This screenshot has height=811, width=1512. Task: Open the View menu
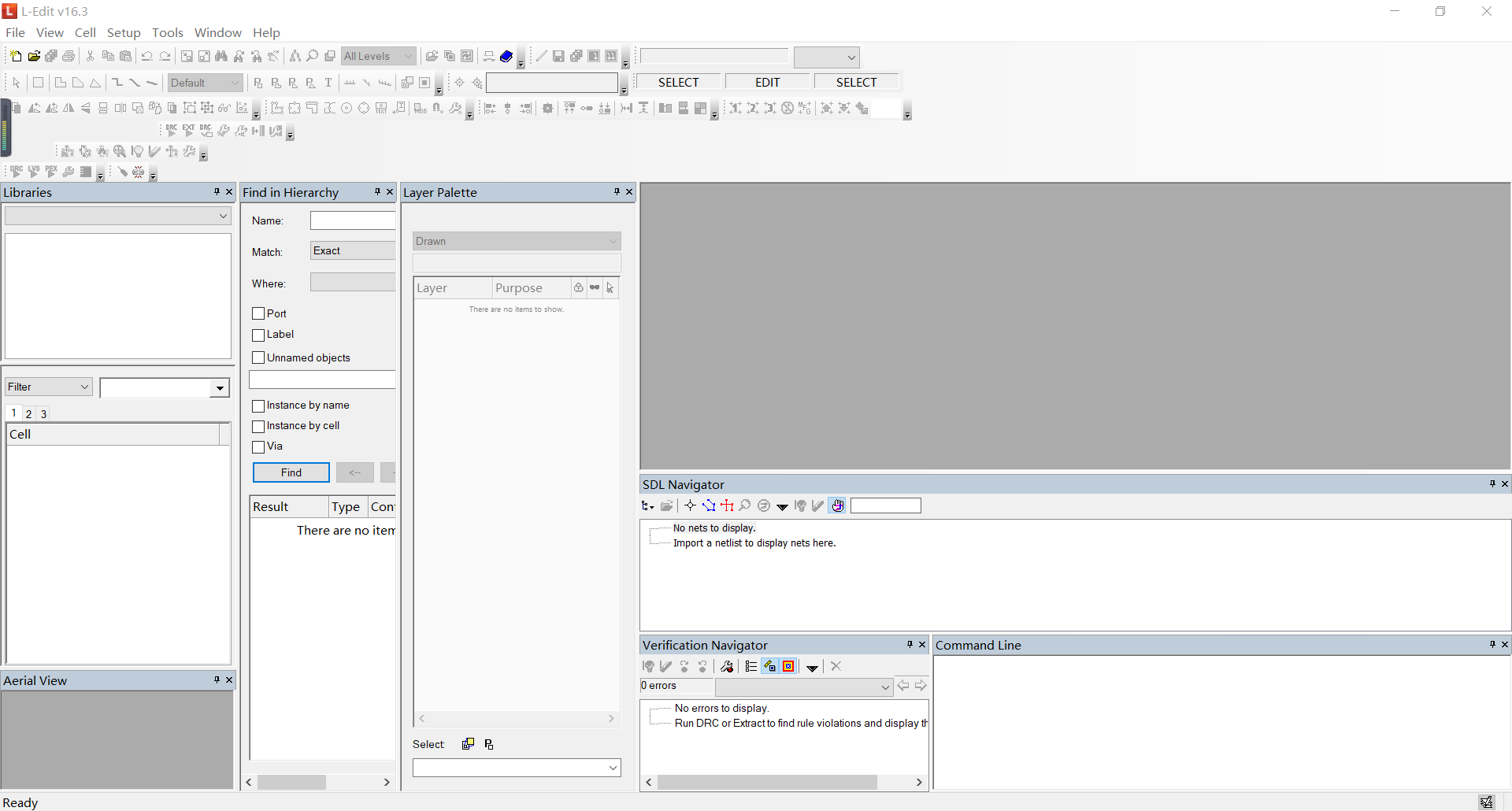50,32
